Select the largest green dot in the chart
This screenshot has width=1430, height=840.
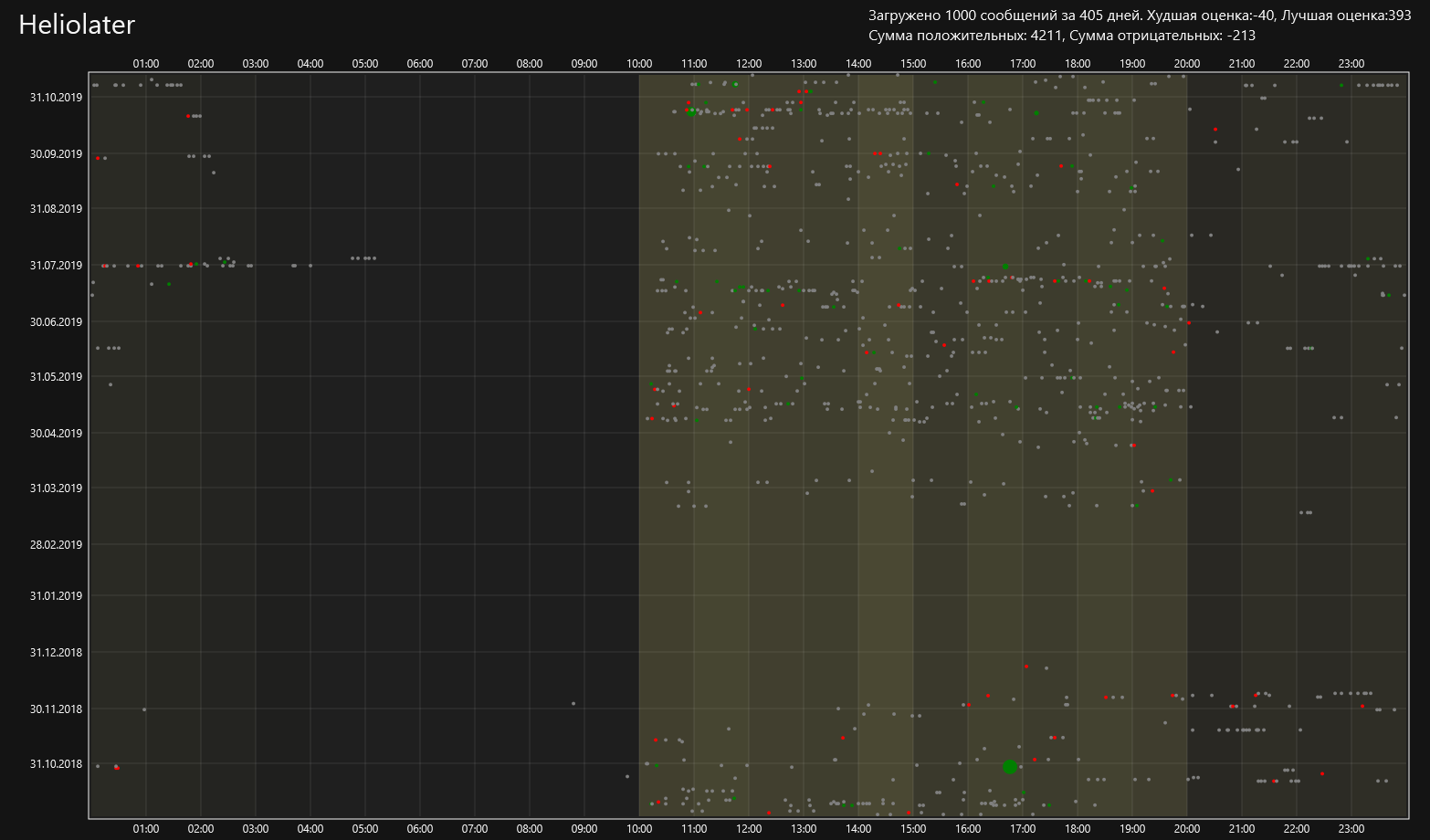[1009, 767]
